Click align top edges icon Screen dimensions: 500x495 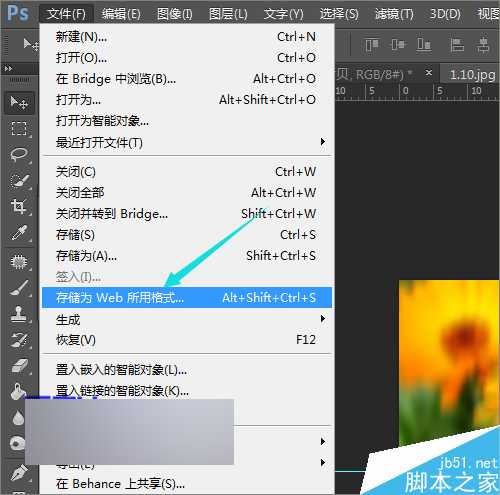click(372, 45)
